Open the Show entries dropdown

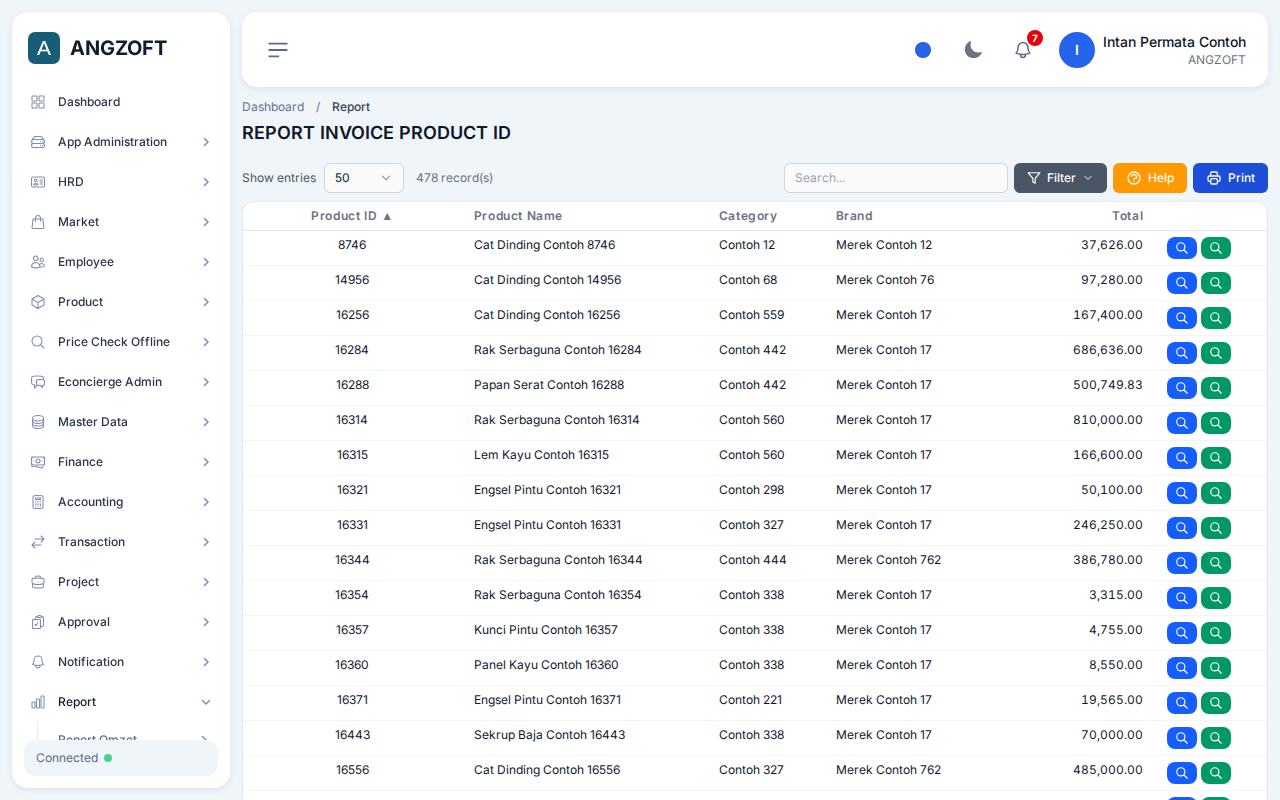(364, 178)
